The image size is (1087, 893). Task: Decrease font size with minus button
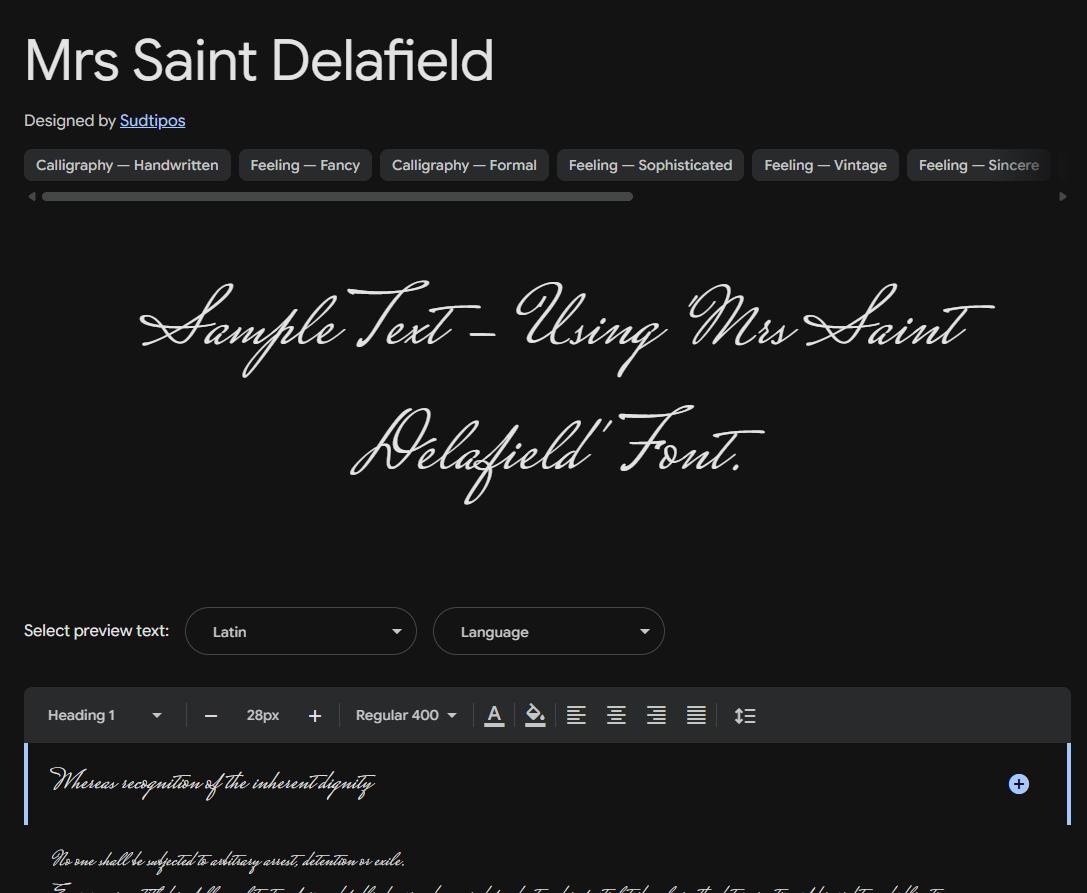pyautogui.click(x=211, y=716)
